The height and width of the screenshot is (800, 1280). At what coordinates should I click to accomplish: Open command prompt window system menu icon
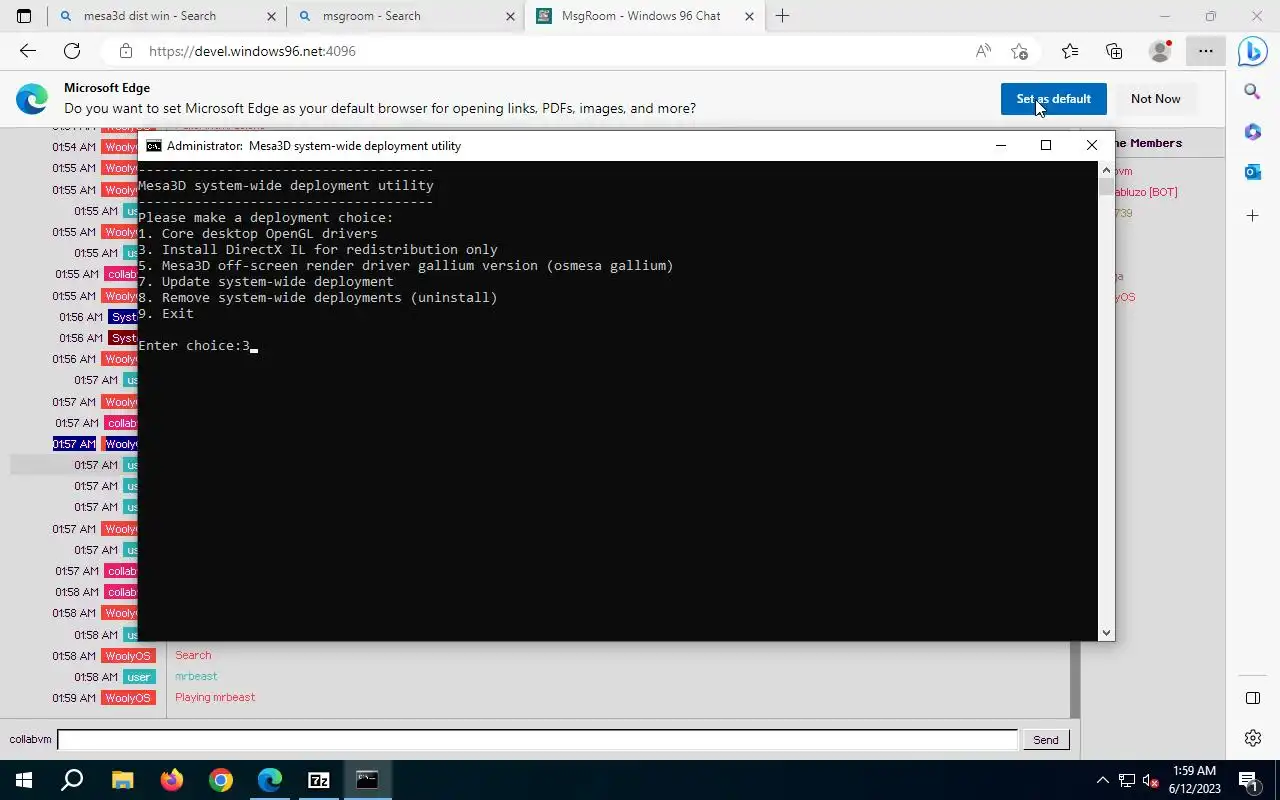point(154,146)
